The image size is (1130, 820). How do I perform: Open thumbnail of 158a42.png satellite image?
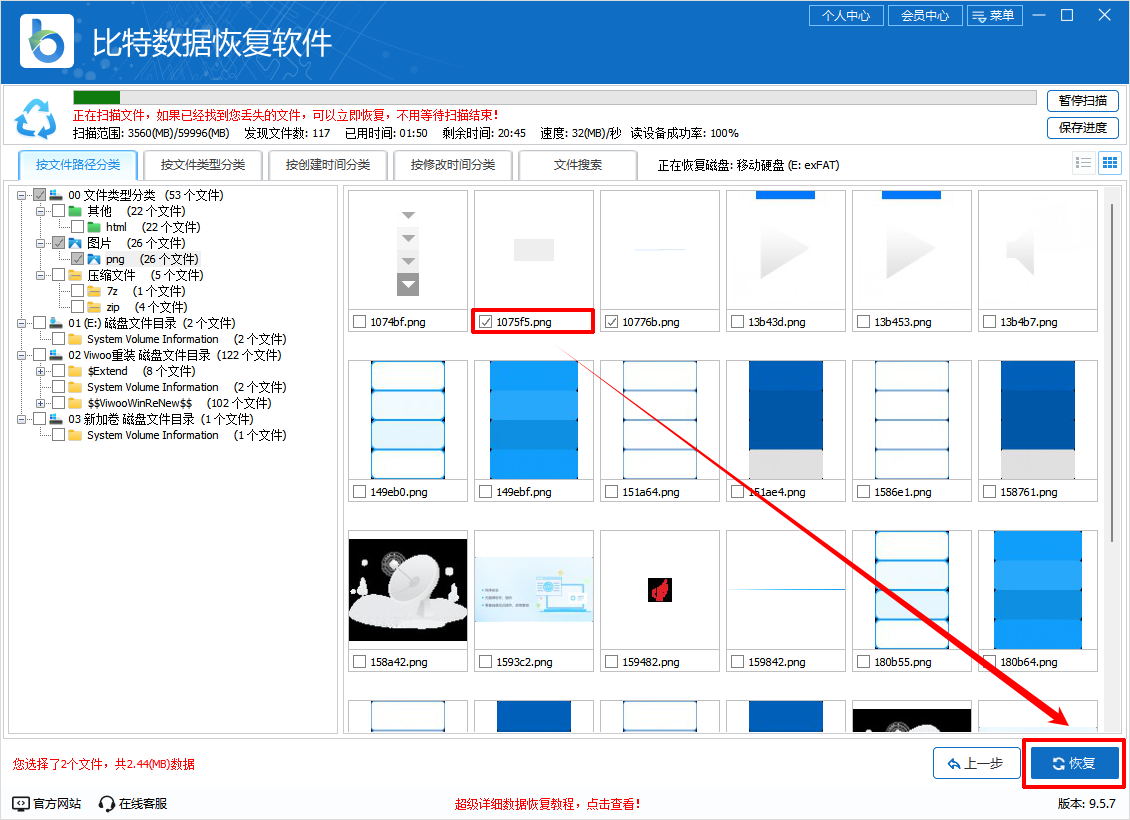pos(408,589)
